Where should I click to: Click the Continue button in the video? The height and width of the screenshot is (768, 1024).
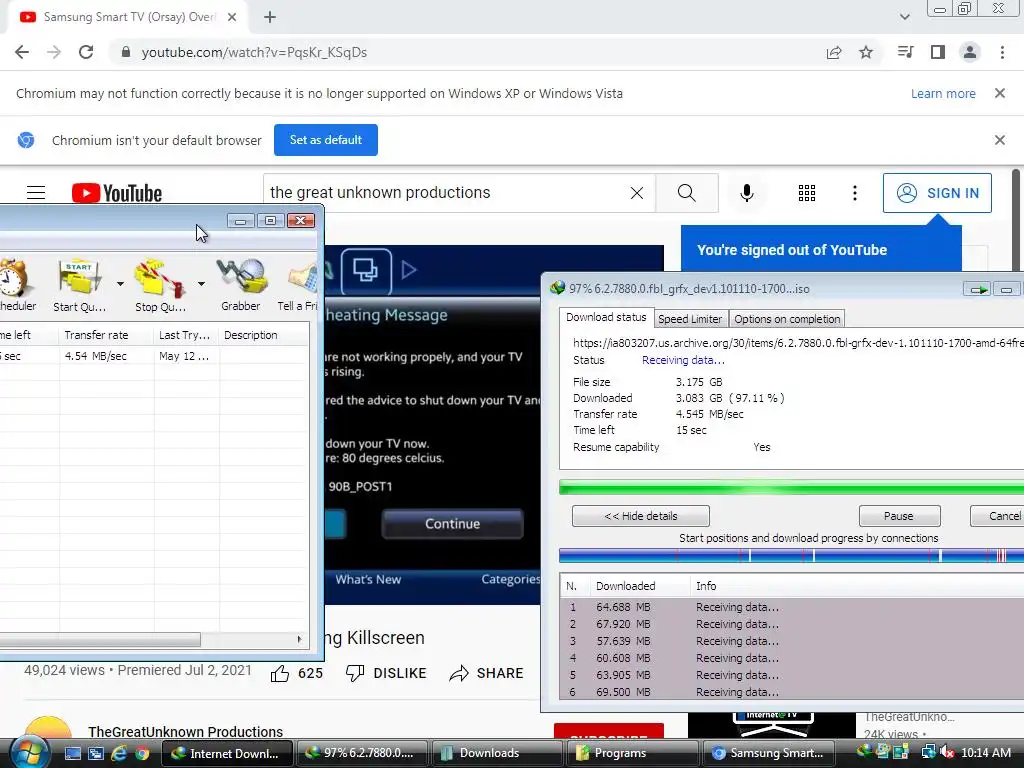click(x=453, y=524)
